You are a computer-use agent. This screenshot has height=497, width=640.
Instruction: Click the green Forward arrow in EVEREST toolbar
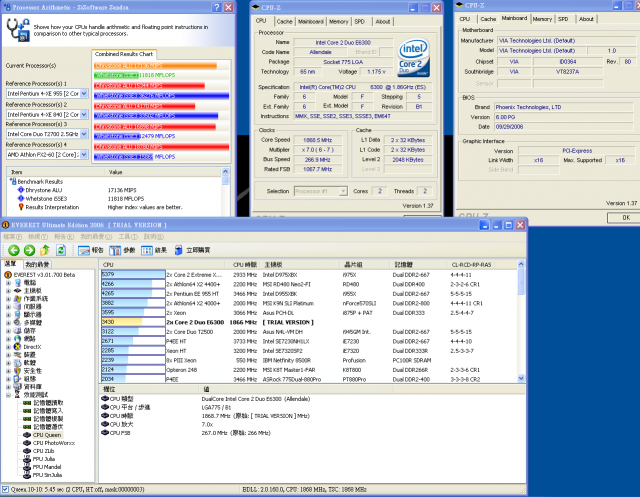tap(29, 250)
